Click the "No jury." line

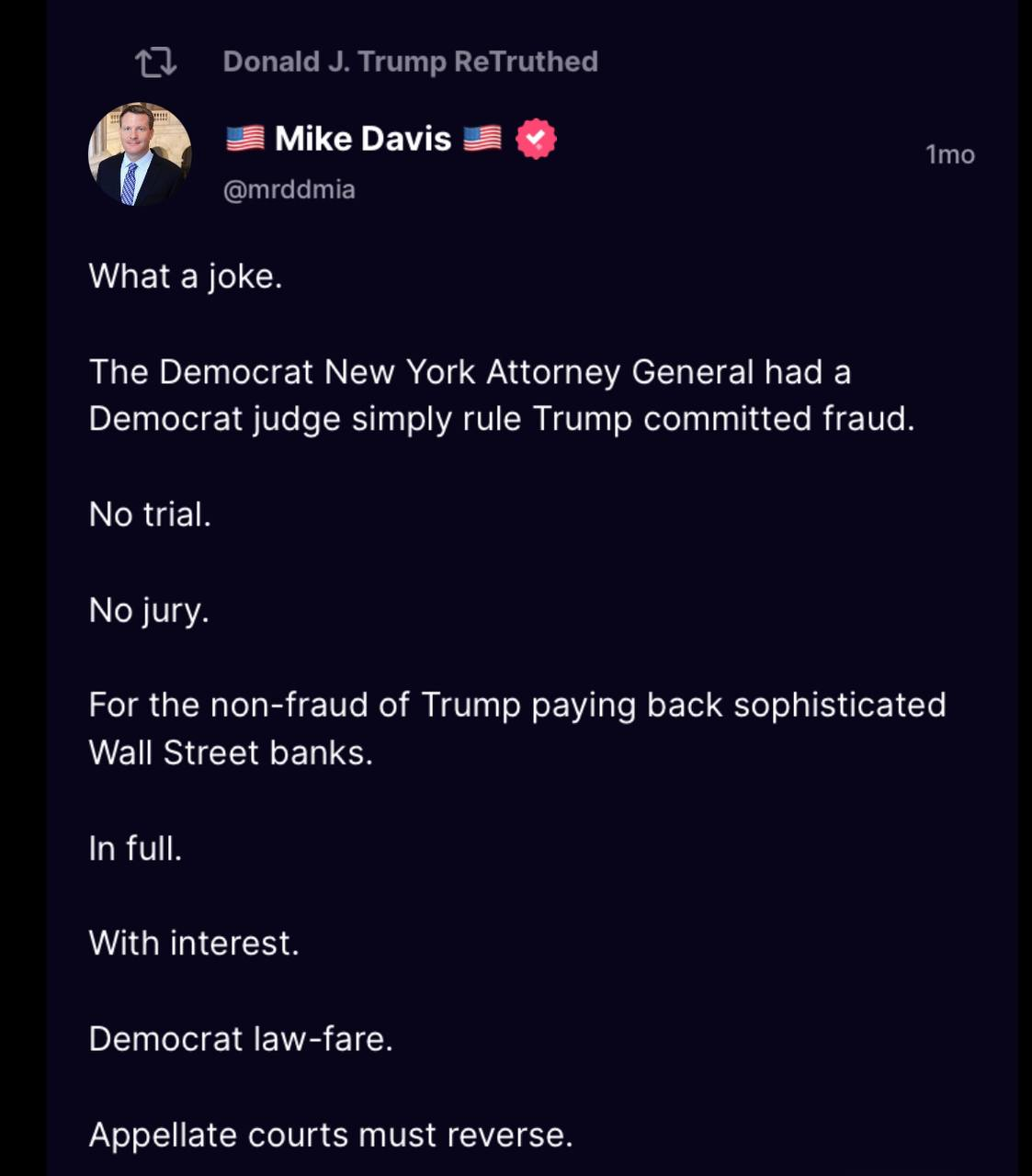[149, 610]
